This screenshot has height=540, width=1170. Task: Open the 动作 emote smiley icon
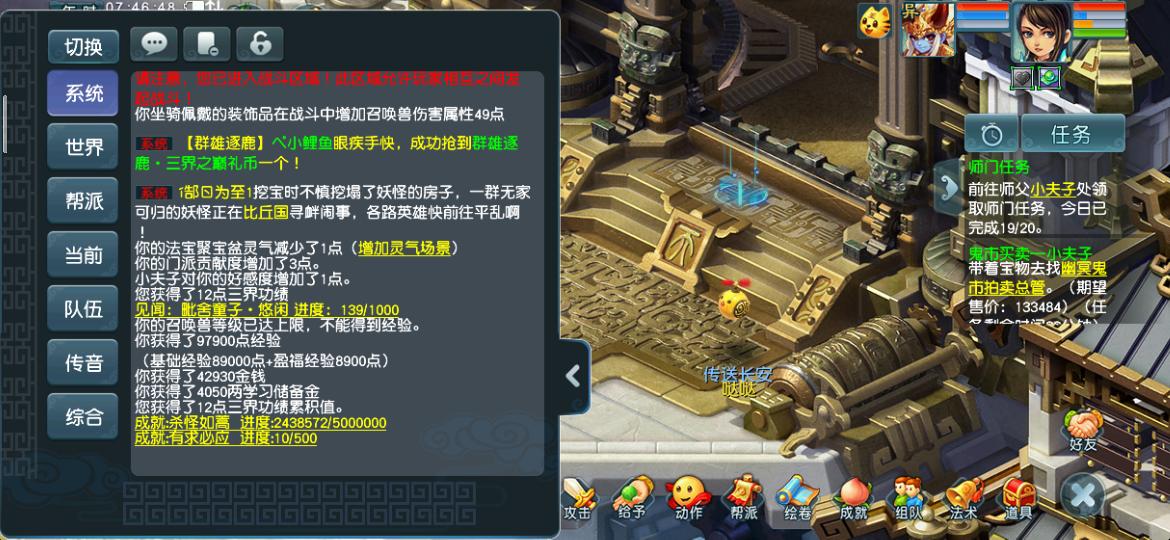pyautogui.click(x=688, y=497)
